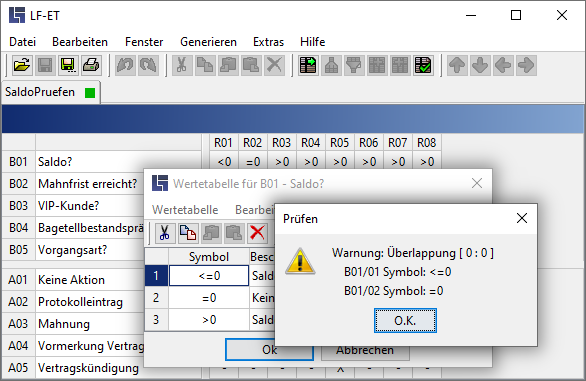
Task: Click the Print icon in main toolbar
Action: pyautogui.click(x=91, y=65)
